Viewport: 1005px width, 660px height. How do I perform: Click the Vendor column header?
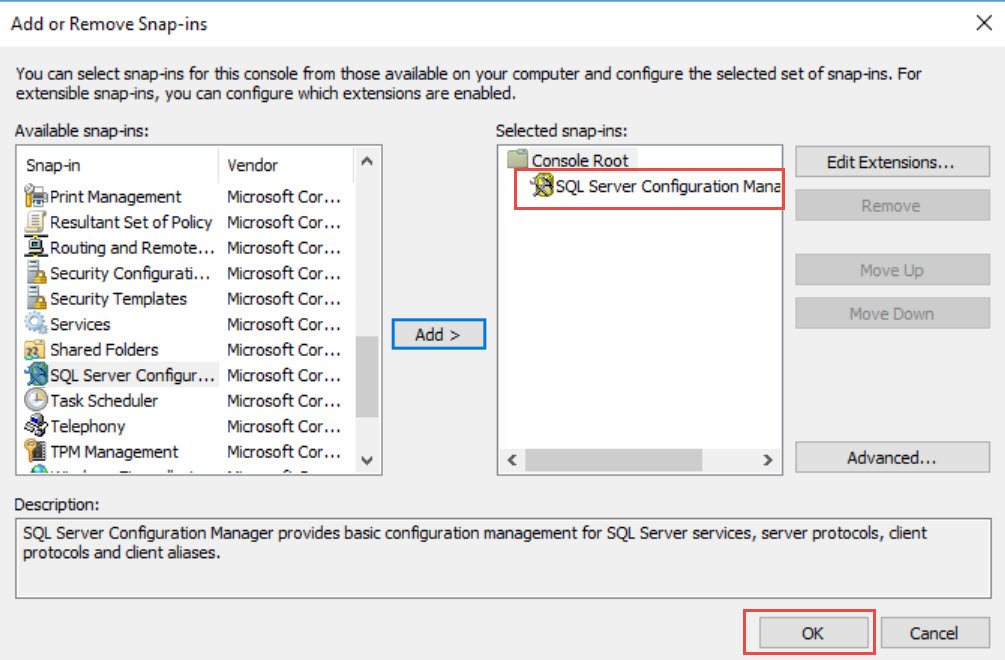[286, 165]
